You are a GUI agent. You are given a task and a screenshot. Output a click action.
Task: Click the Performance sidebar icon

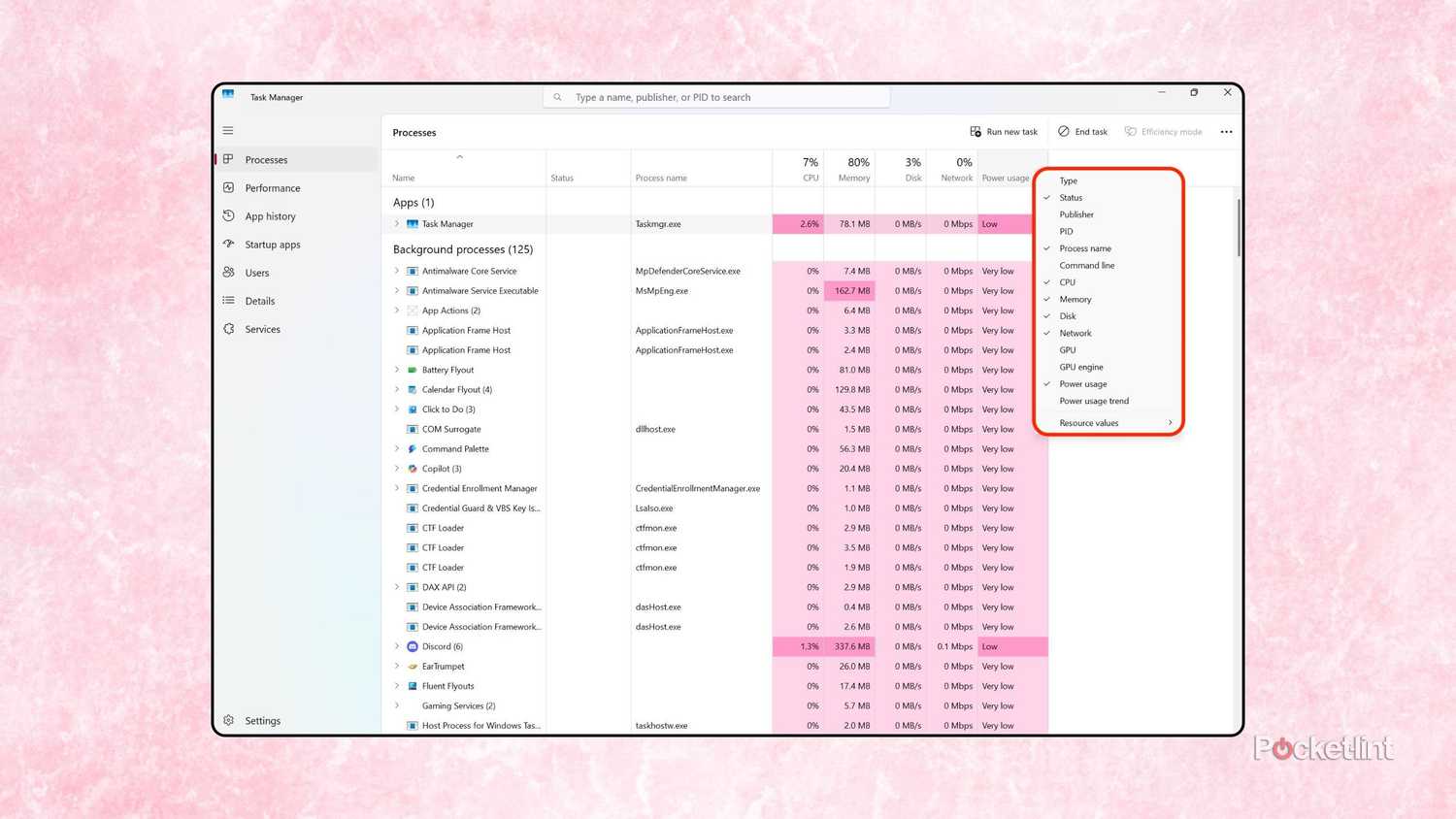[x=229, y=187]
